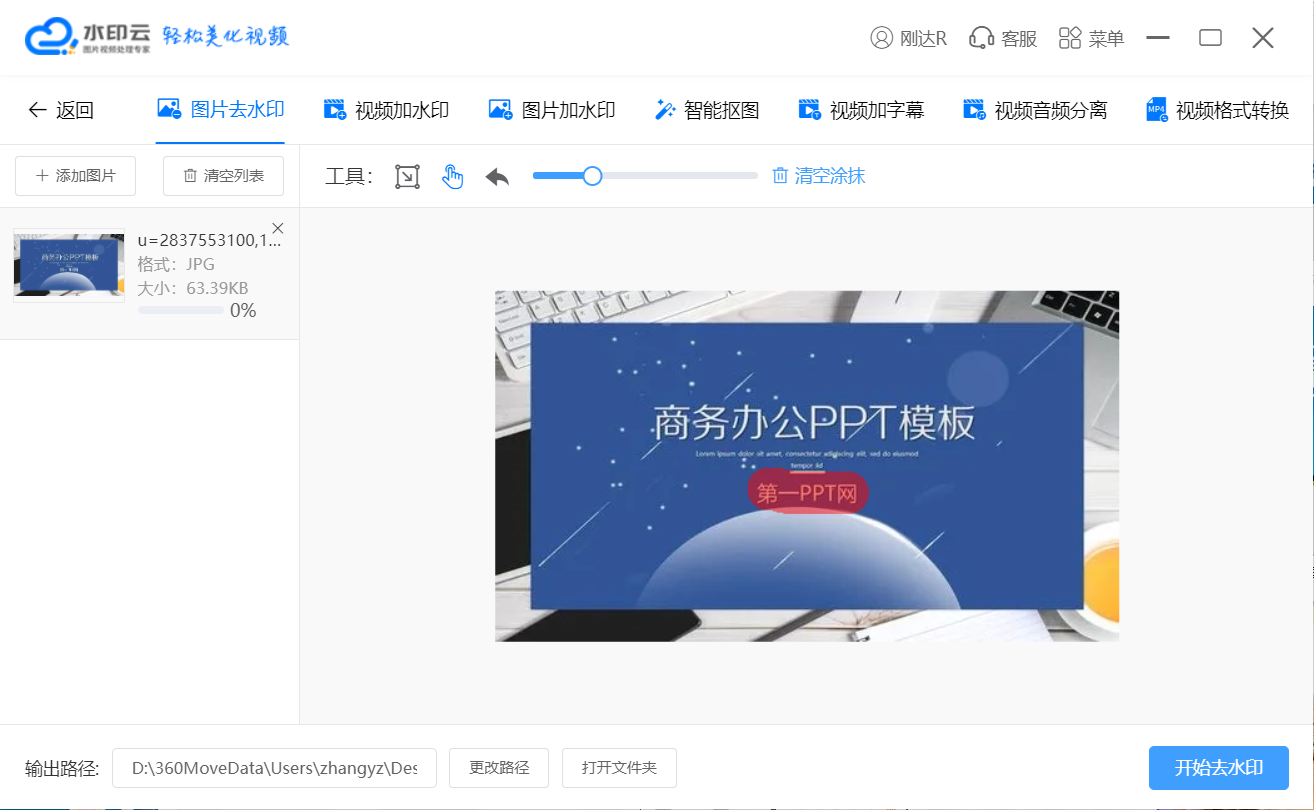
Task: Close the application window
Action: pos(1262,38)
